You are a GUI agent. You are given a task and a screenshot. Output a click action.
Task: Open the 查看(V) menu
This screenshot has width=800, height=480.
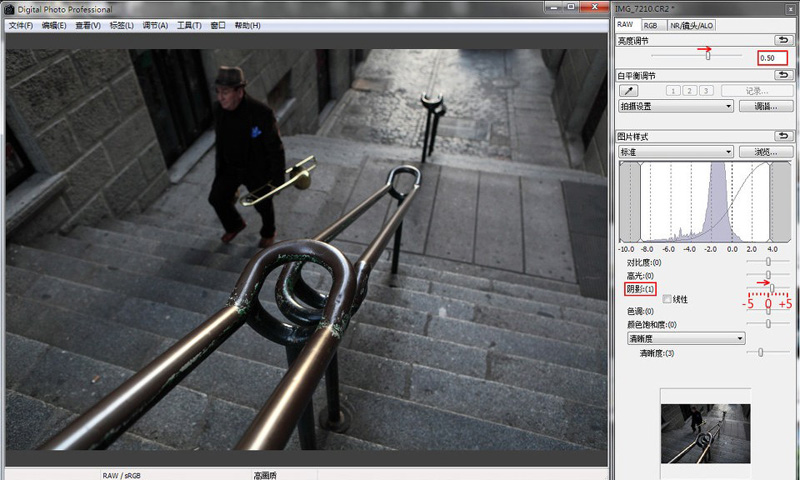click(x=88, y=26)
